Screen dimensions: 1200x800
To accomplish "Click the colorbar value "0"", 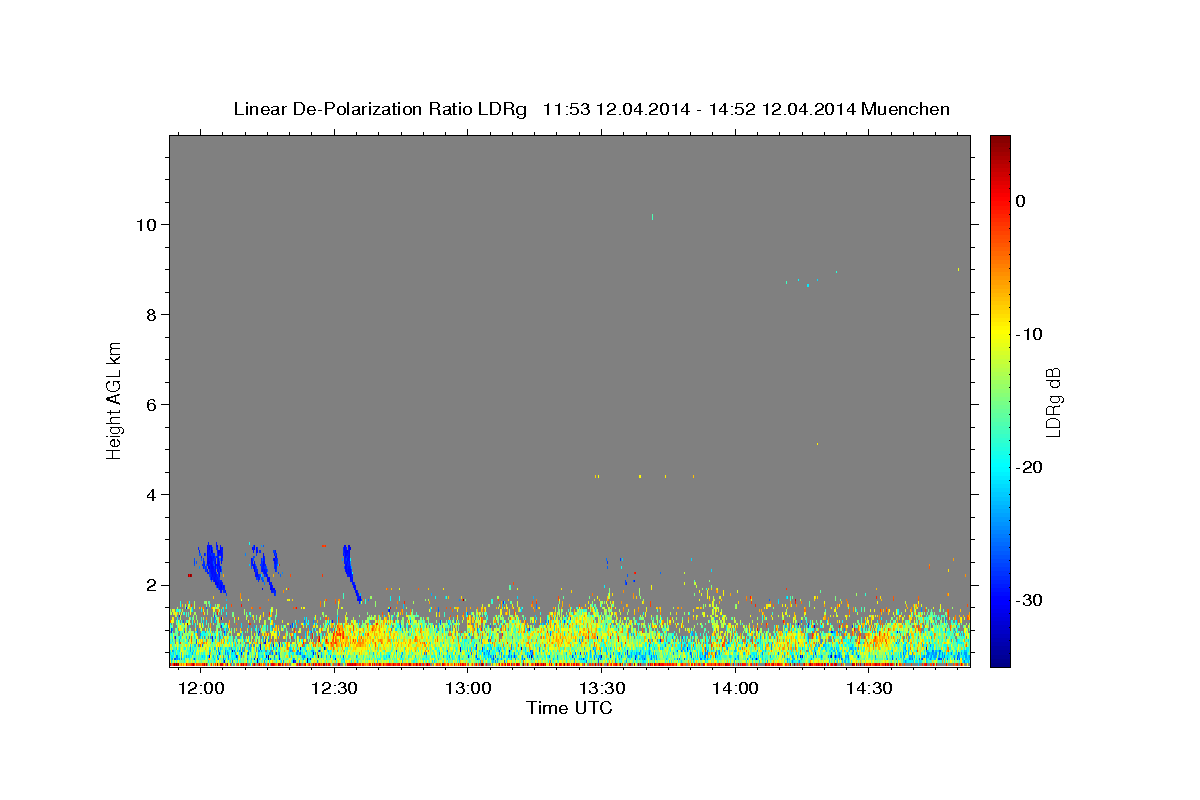I will pyautogui.click(x=1020, y=201).
